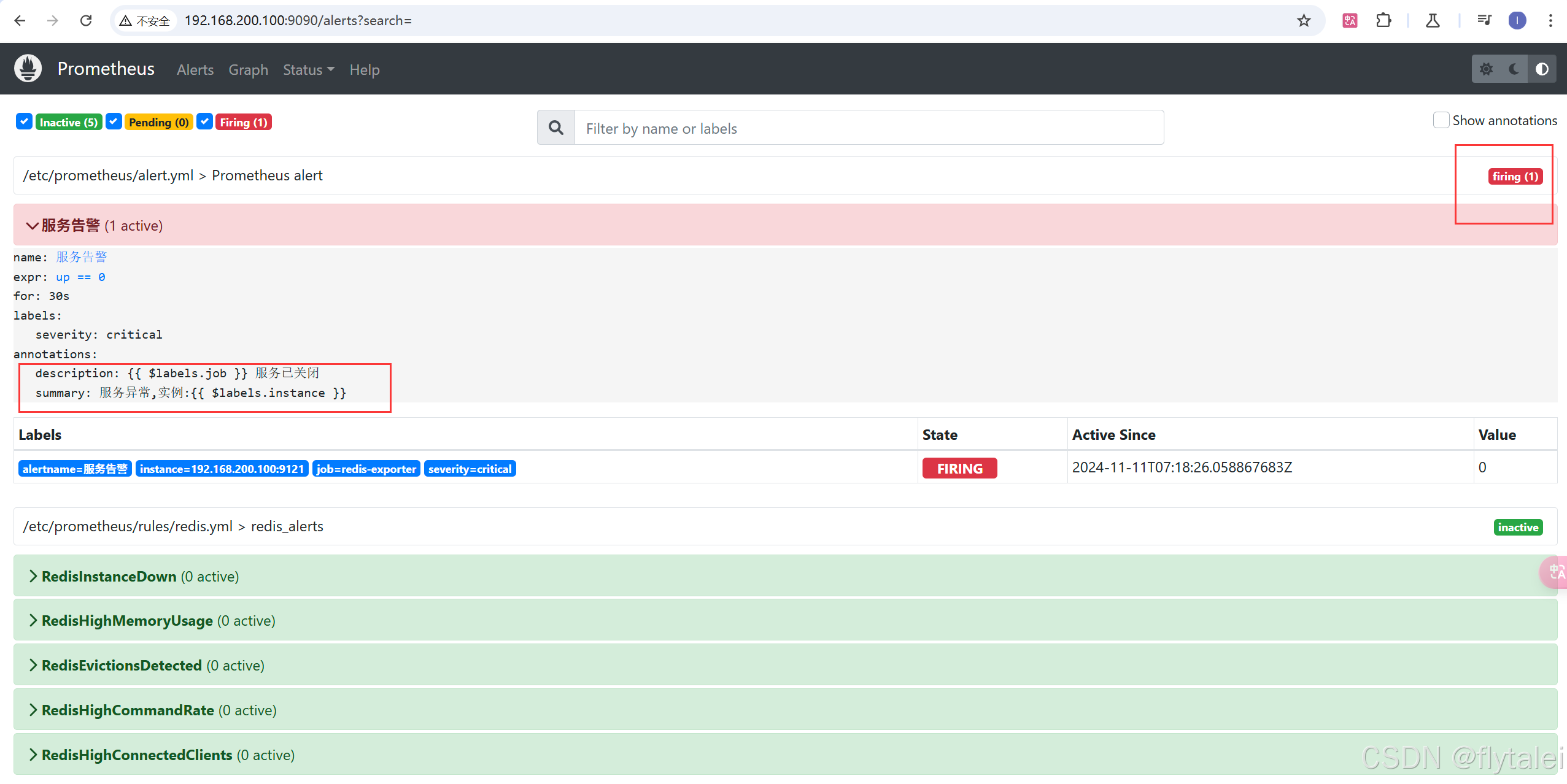Open the Help menu item
The height and width of the screenshot is (784, 1567).
(364, 70)
